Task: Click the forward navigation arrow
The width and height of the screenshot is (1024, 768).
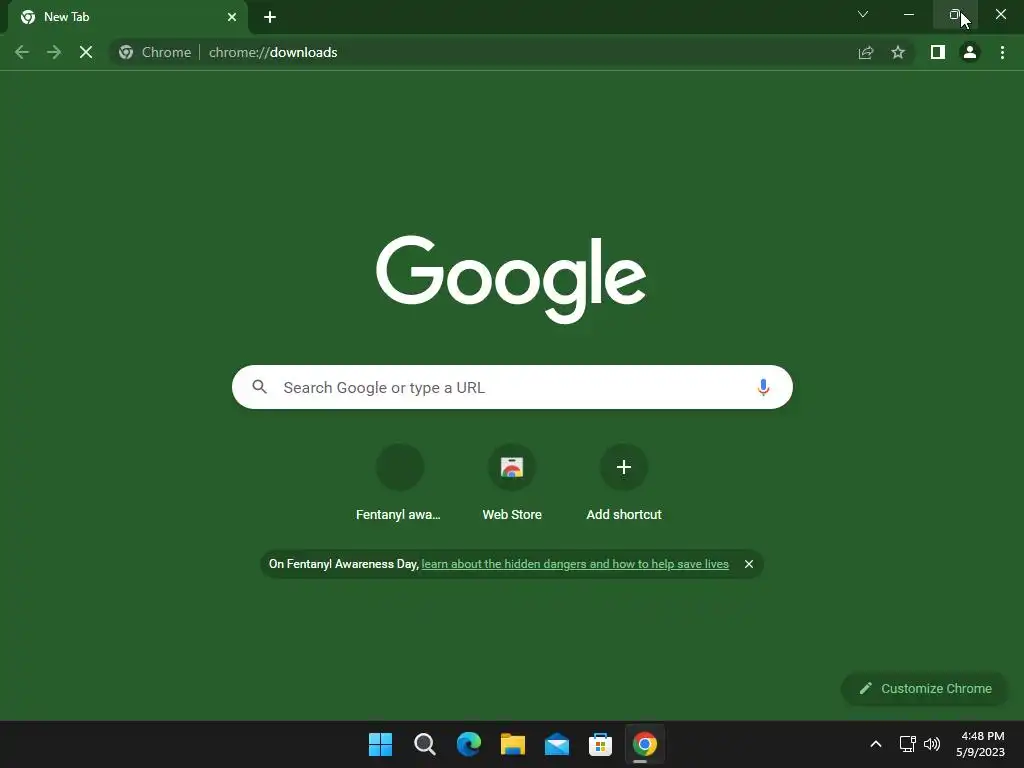Action: [x=54, y=52]
